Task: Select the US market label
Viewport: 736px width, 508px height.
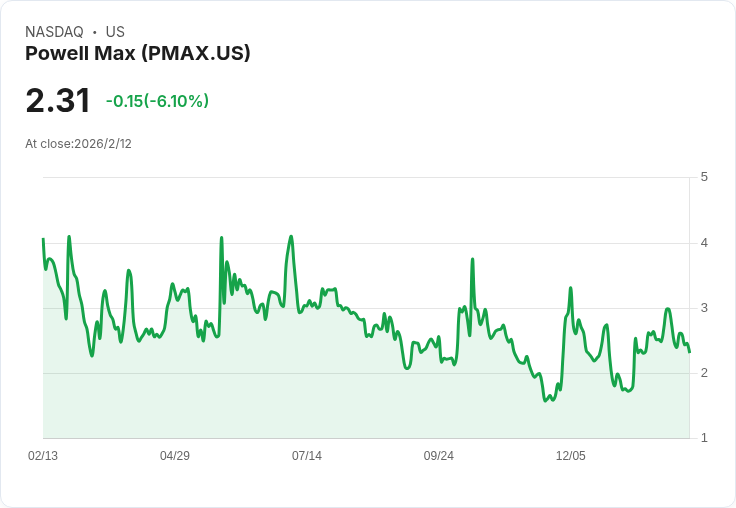Action: 115,32
